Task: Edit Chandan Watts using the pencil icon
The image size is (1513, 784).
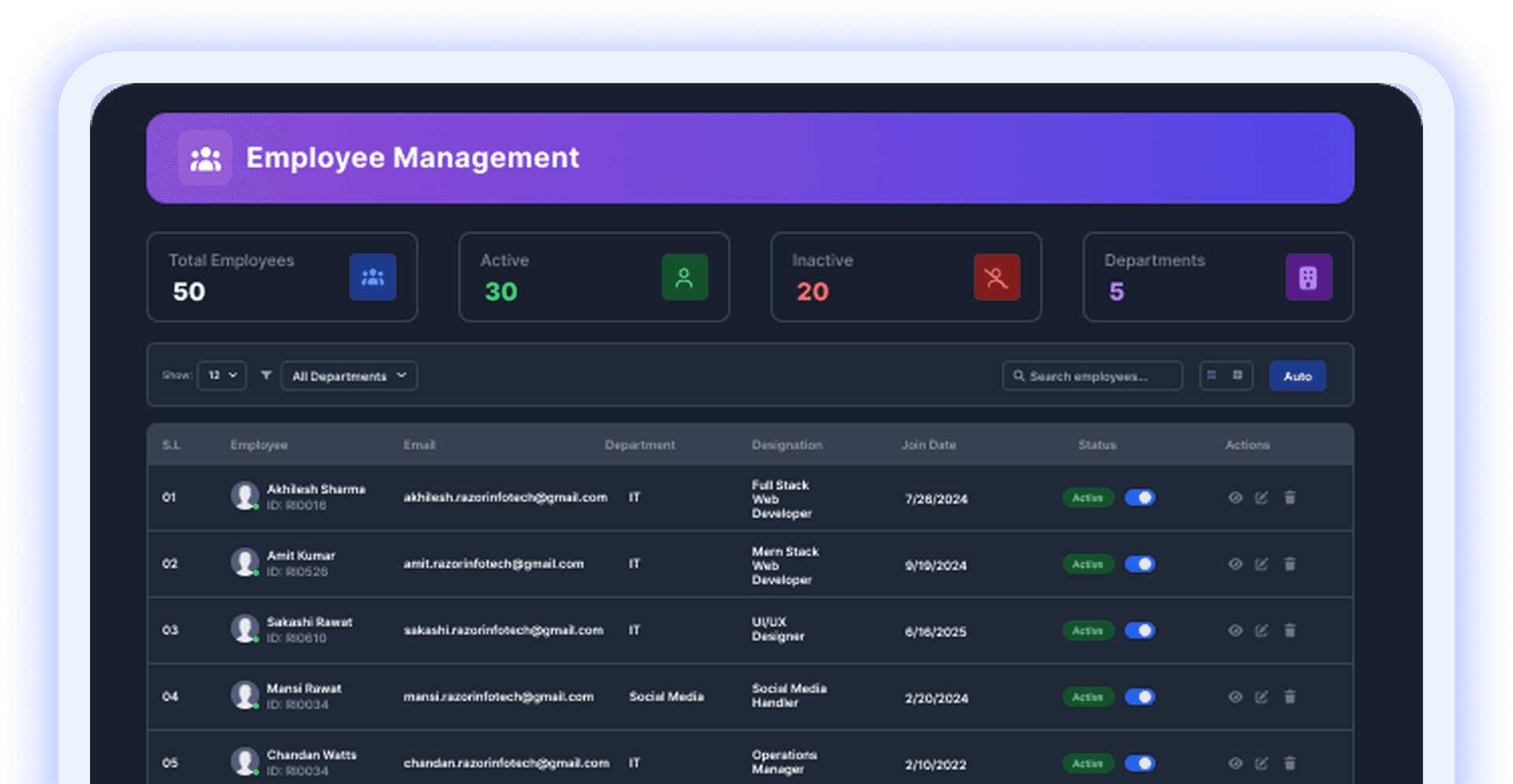Action: pyautogui.click(x=1262, y=763)
